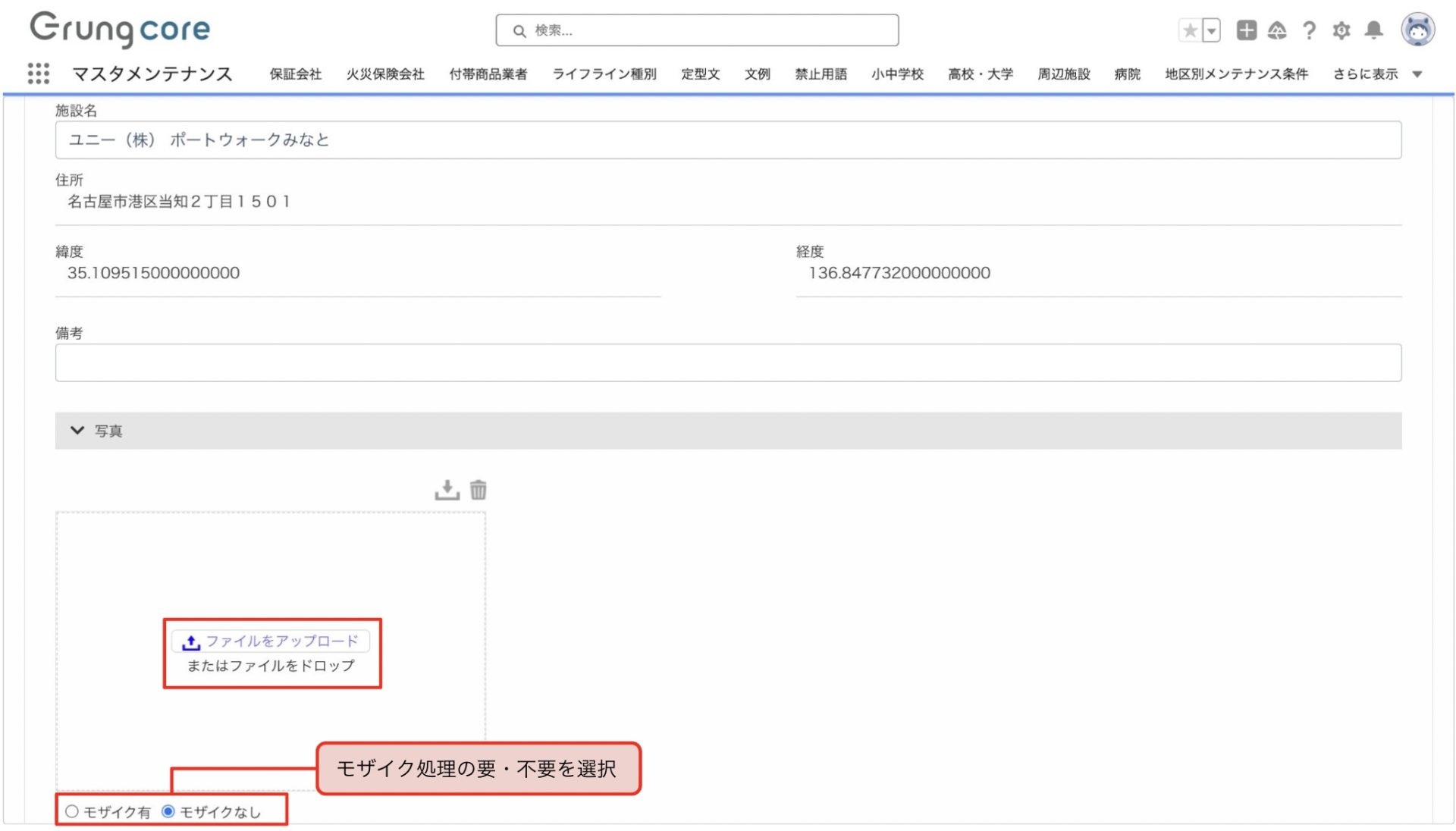The height and width of the screenshot is (831, 1456).
Task: Delete the photo with the trash icon
Action: [479, 490]
